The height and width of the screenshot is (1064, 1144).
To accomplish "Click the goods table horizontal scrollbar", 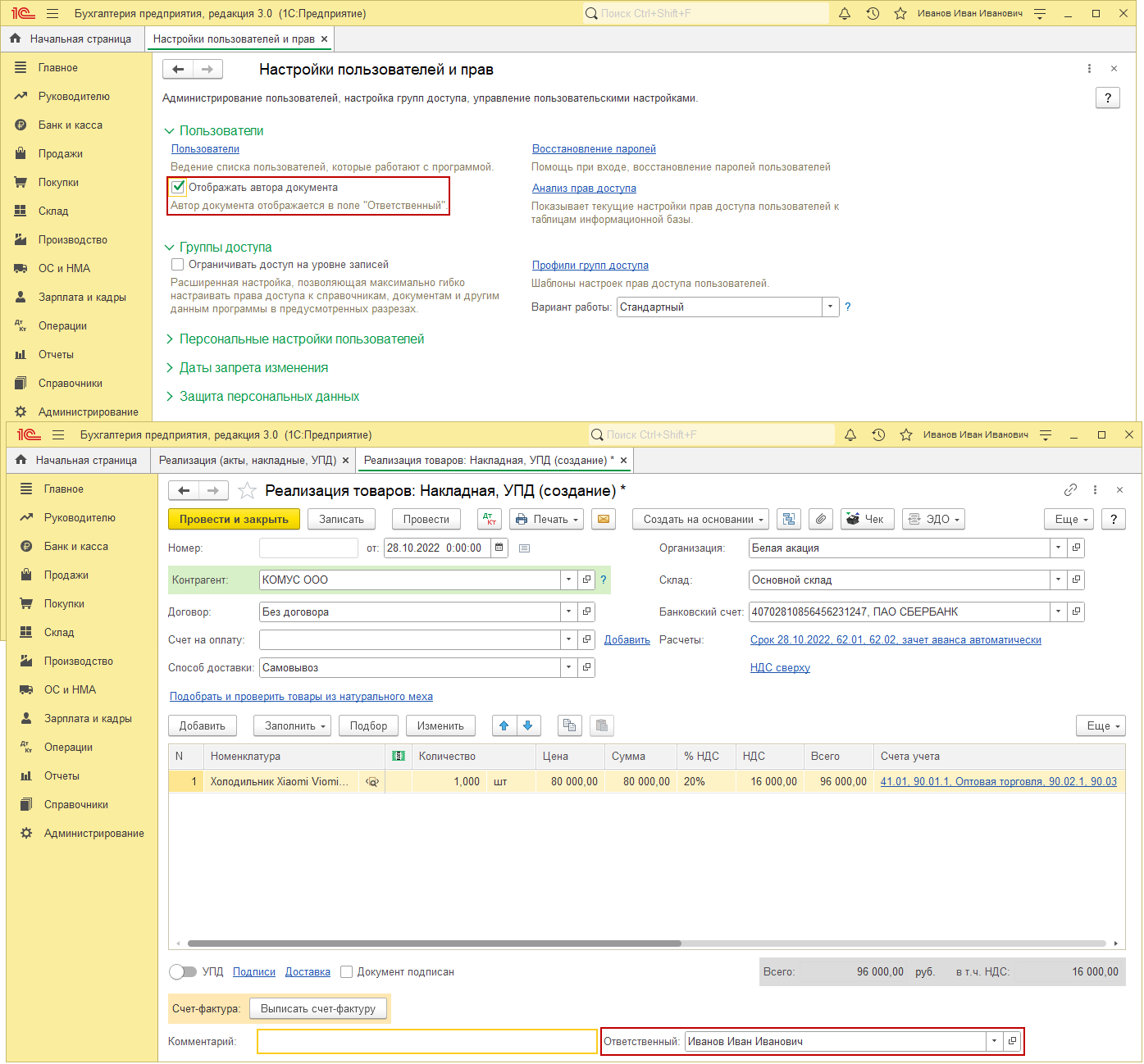I will (435, 944).
